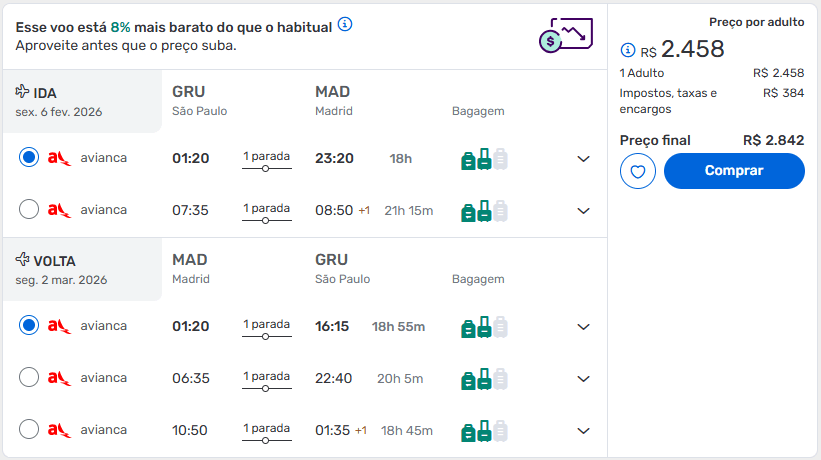This screenshot has width=821, height=460.
Task: Click baggage icons for 07:35 outbound flight
Action: tap(484, 211)
